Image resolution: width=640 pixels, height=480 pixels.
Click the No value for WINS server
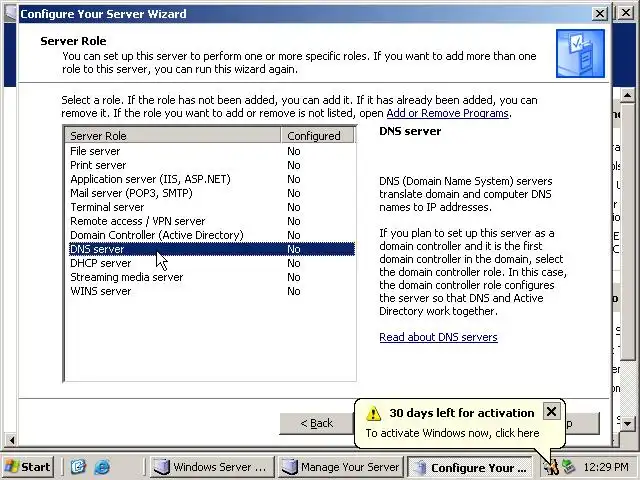[294, 291]
